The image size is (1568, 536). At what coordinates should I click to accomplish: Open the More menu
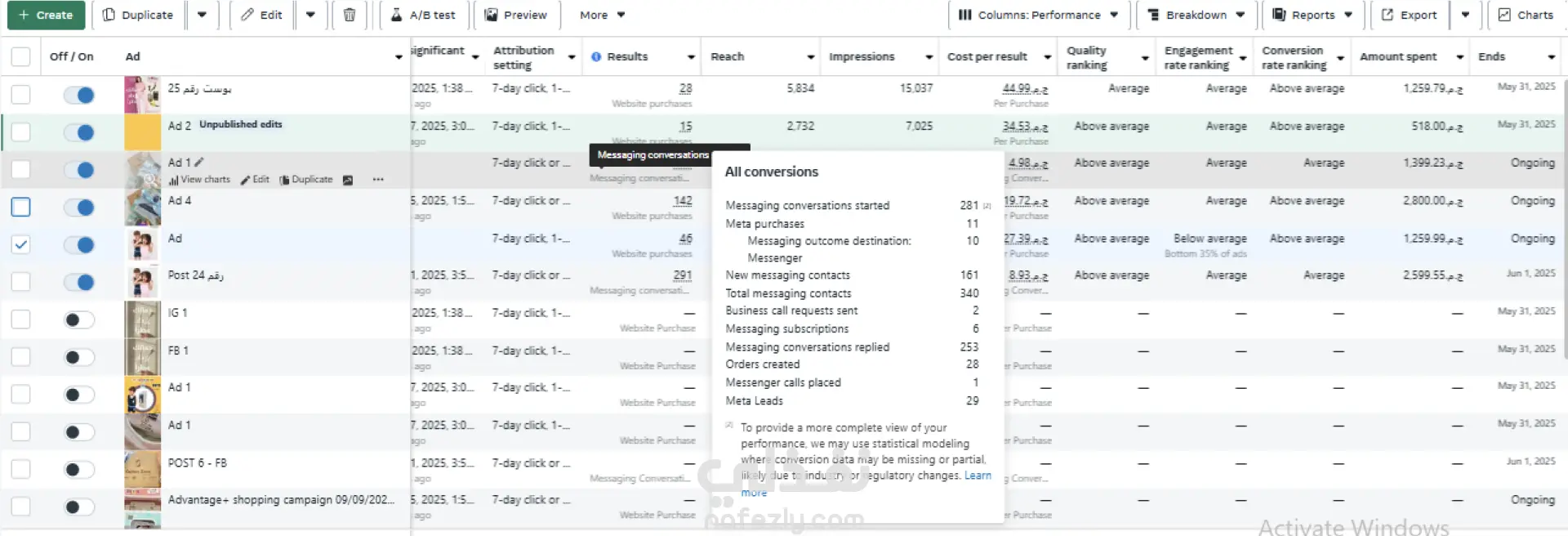point(602,15)
